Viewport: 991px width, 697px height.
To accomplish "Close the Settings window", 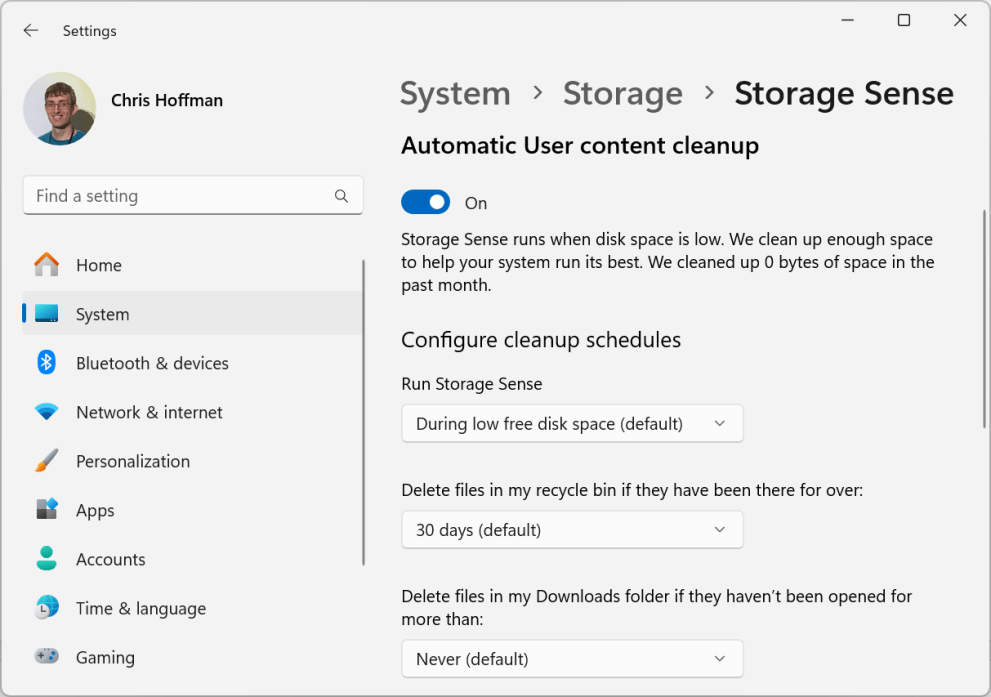I will (960, 20).
